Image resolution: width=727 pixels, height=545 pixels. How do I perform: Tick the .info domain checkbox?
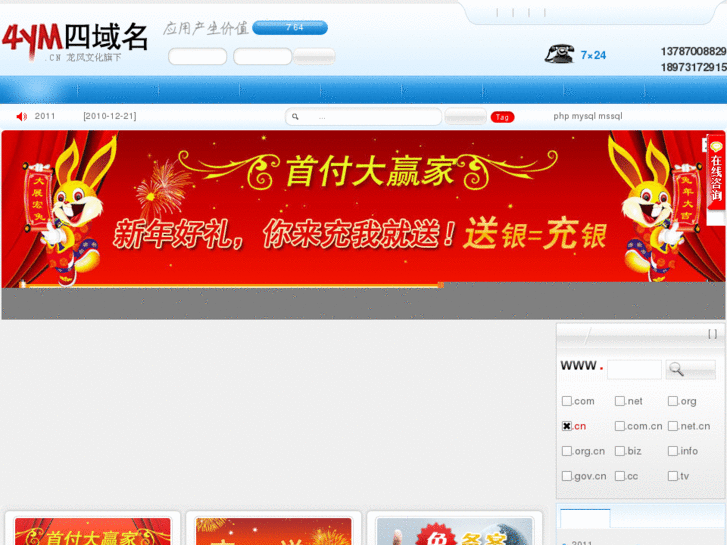tap(672, 451)
